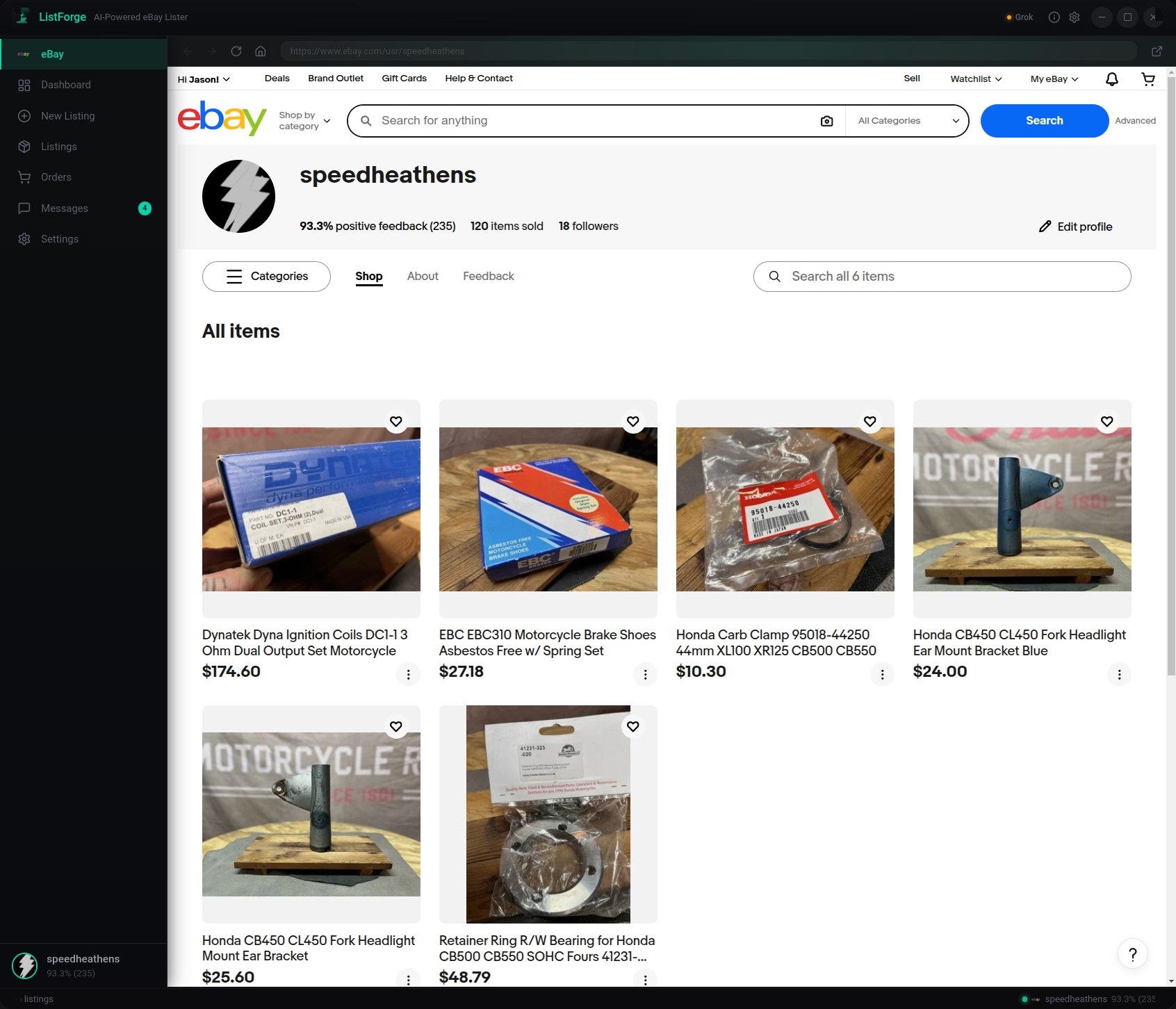Viewport: 1176px width, 1009px height.
Task: Open New Listing in sidebar
Action: [x=83, y=116]
